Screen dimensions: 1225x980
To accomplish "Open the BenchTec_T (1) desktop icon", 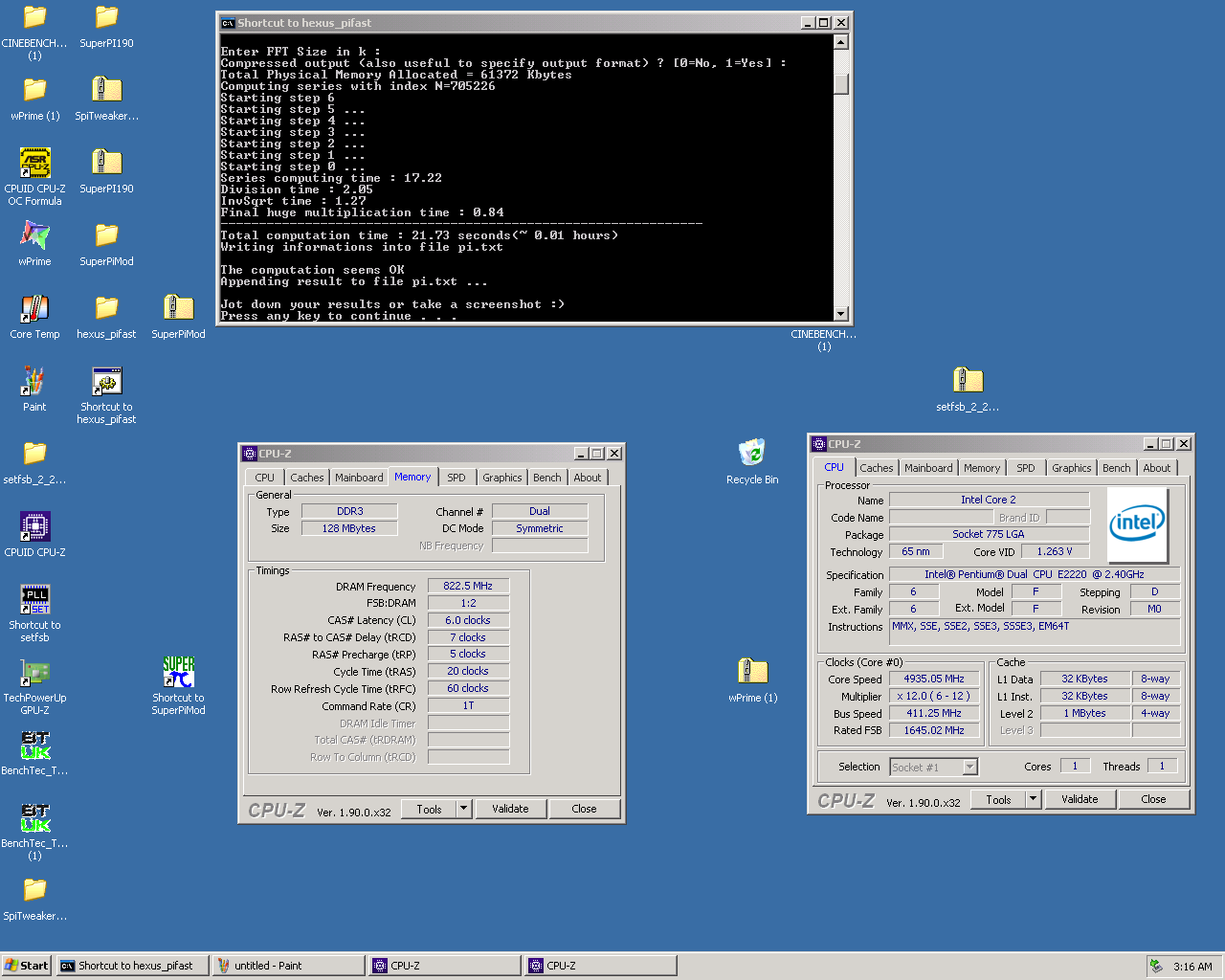I will tap(34, 817).
